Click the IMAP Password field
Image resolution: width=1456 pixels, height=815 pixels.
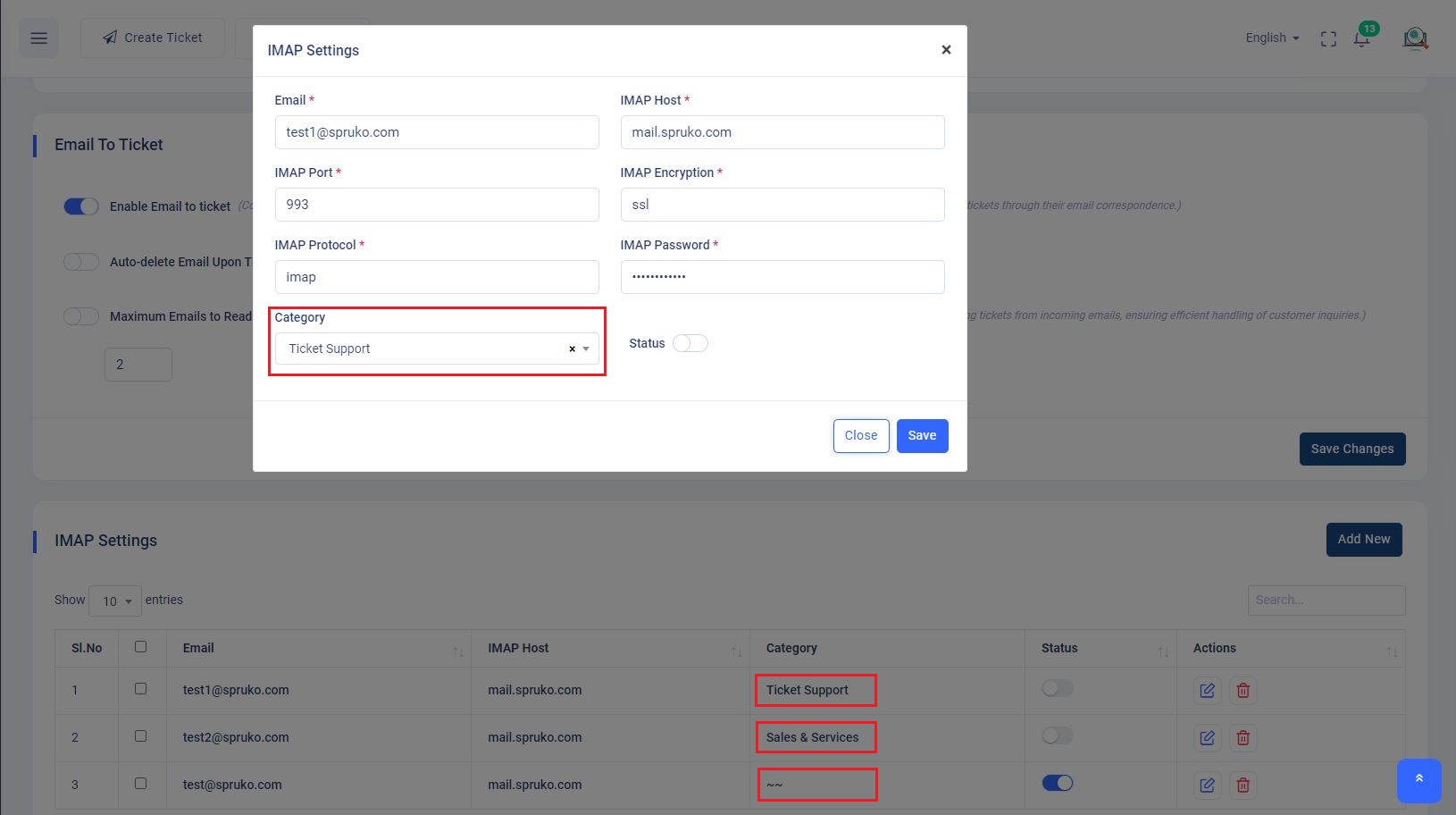782,277
